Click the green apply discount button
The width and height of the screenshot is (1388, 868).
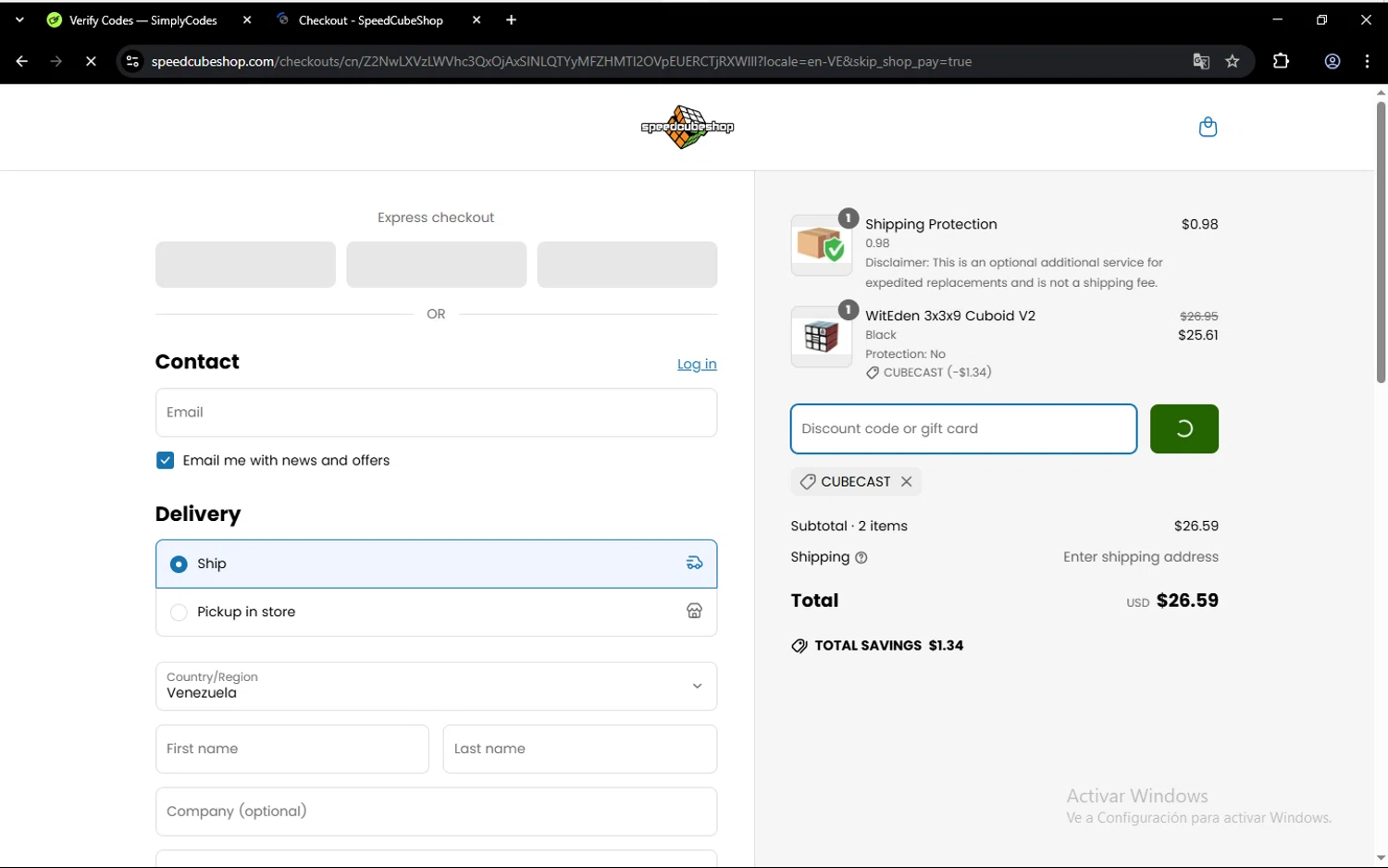[1184, 429]
